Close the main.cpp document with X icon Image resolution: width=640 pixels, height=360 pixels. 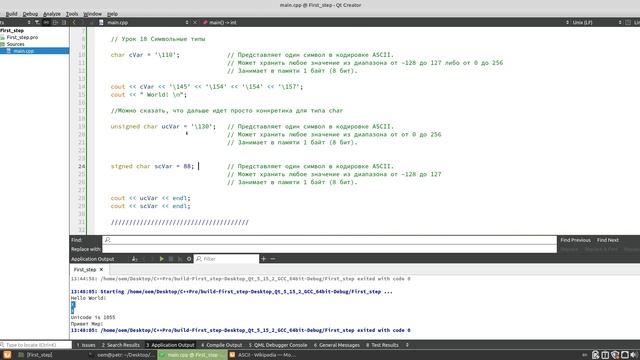pos(195,22)
